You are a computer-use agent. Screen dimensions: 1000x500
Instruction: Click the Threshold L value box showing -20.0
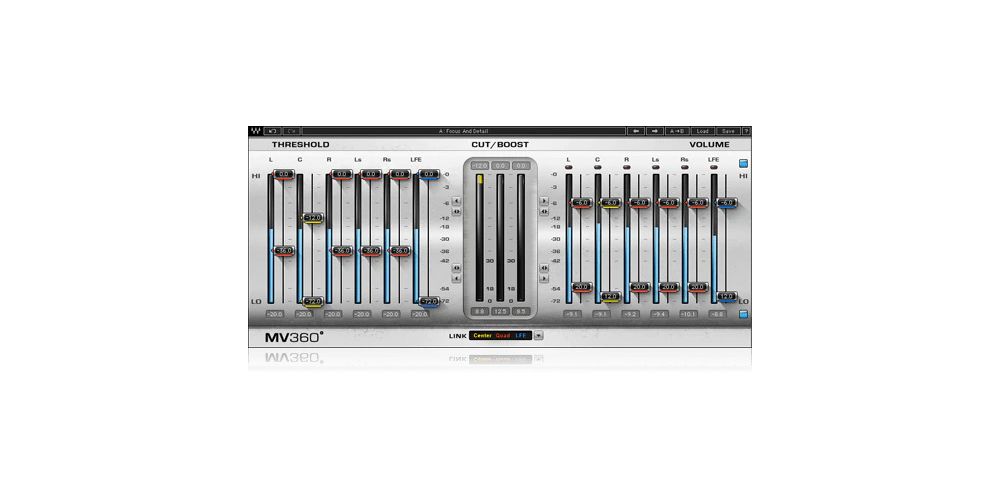point(275,314)
